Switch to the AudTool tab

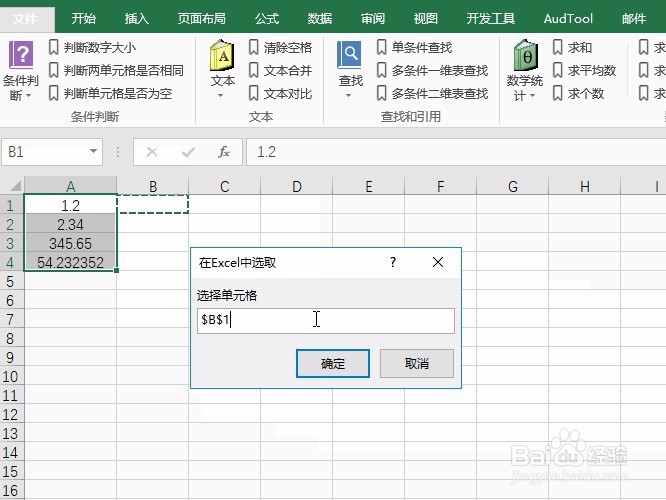pyautogui.click(x=568, y=18)
